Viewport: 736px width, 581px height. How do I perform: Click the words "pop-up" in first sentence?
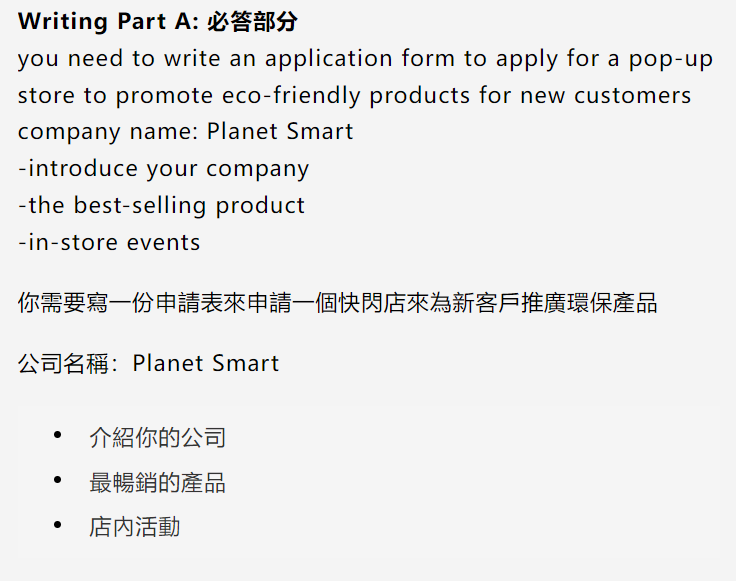point(671,60)
